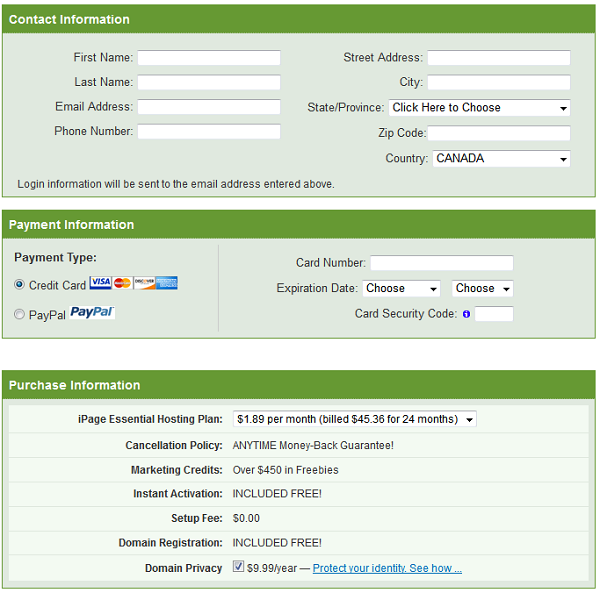Viewport: 600px width, 600px height.
Task: Select the PayPal payment option
Action: (19, 315)
